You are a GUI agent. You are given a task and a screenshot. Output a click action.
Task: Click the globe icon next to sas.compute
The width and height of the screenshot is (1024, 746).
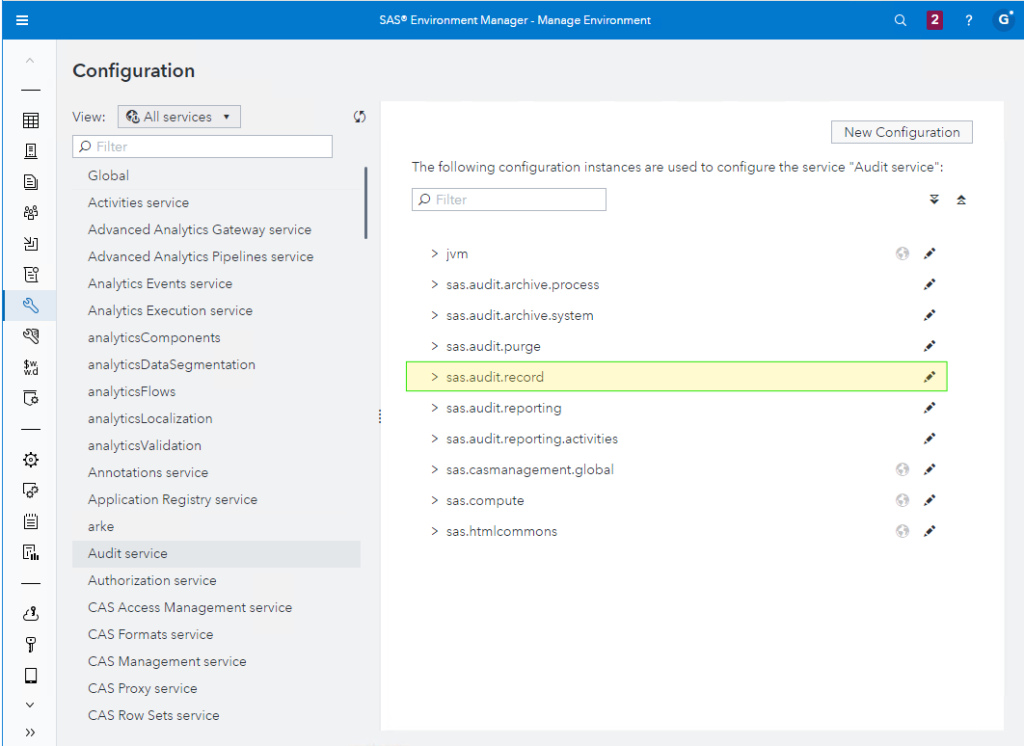(x=902, y=500)
